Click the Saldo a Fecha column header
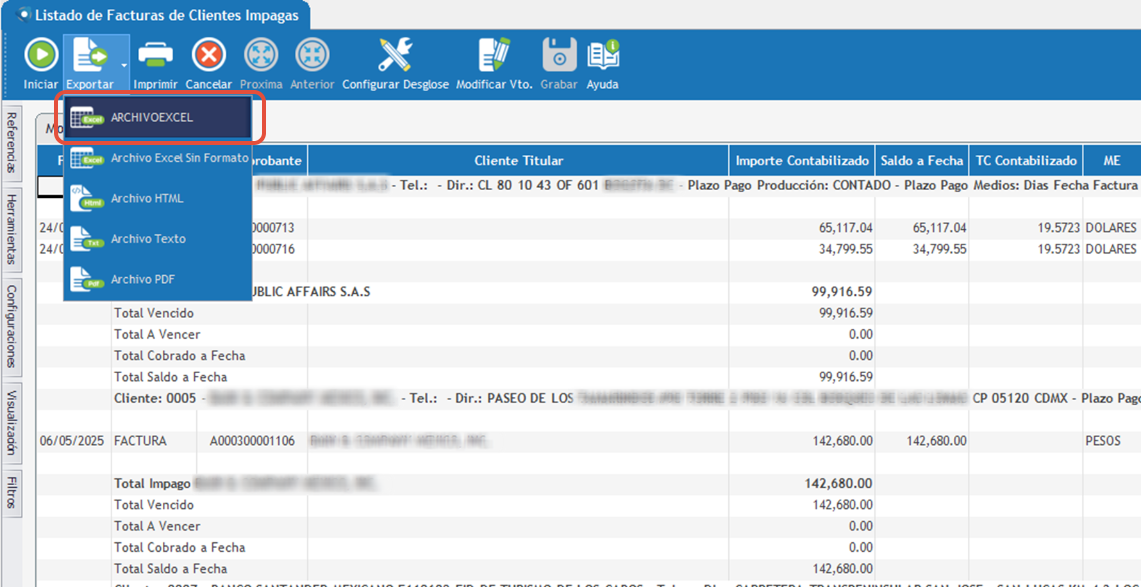The height and width of the screenshot is (587, 1141). tap(922, 161)
